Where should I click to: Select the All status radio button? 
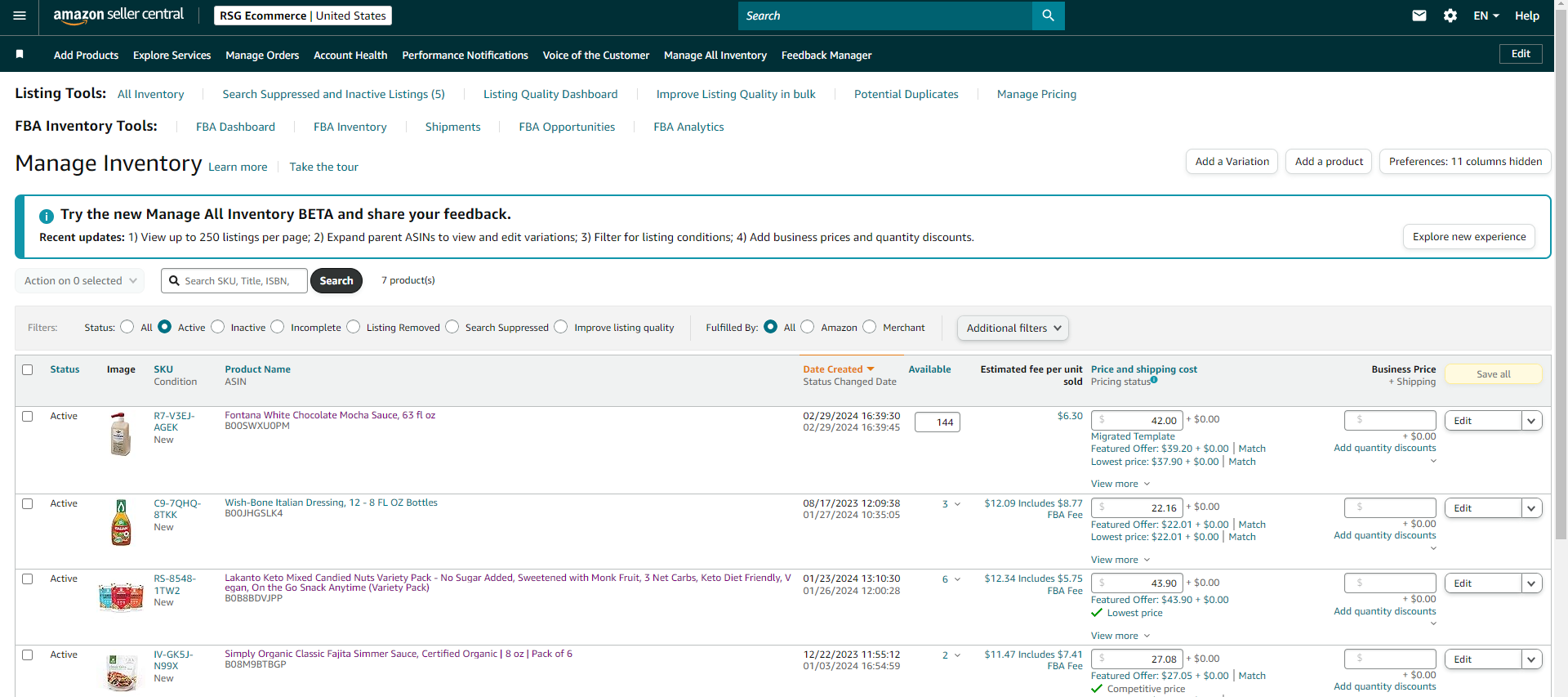tap(127, 327)
